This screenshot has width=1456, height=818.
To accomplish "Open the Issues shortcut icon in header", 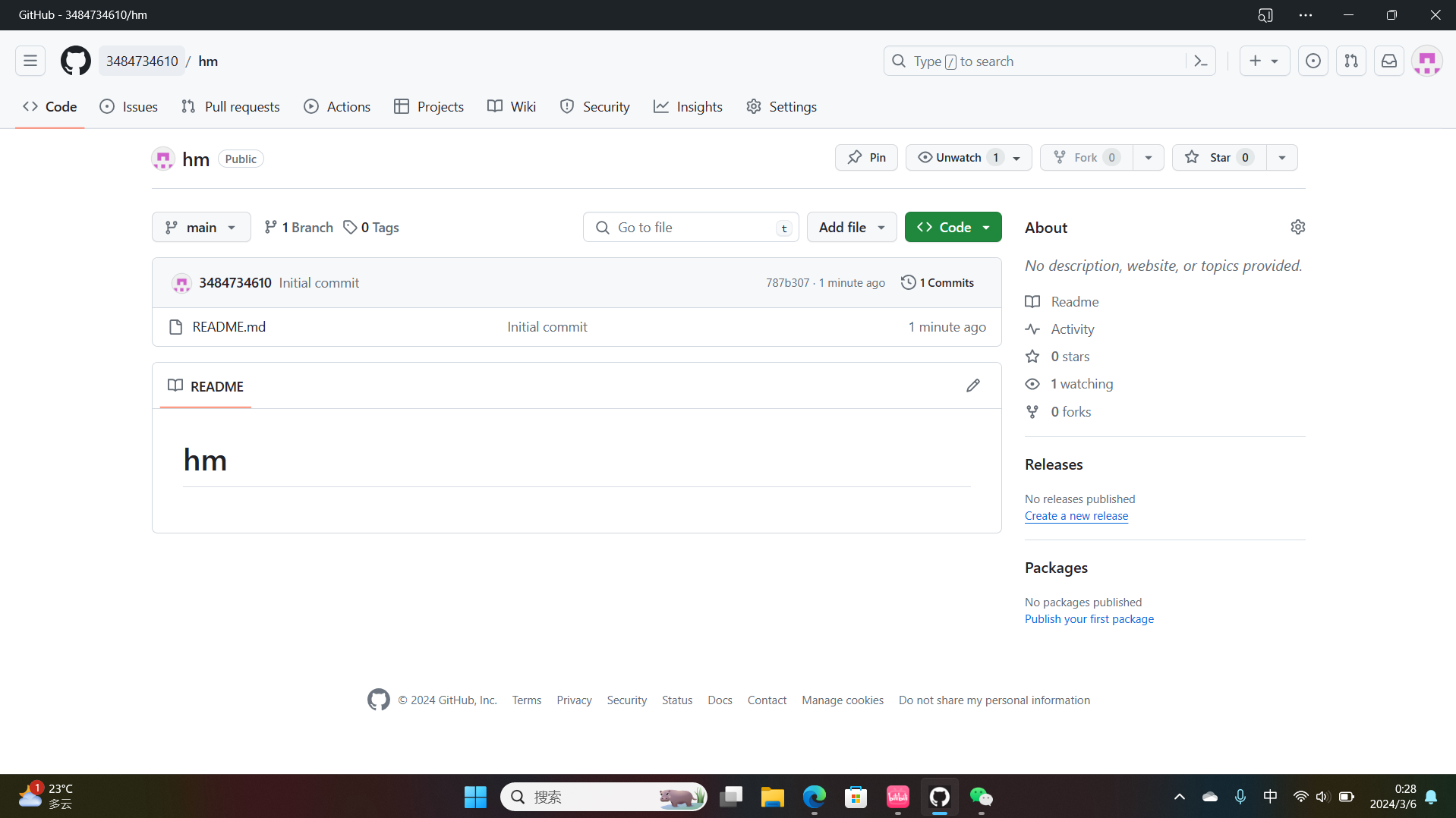I will pyautogui.click(x=1313, y=61).
